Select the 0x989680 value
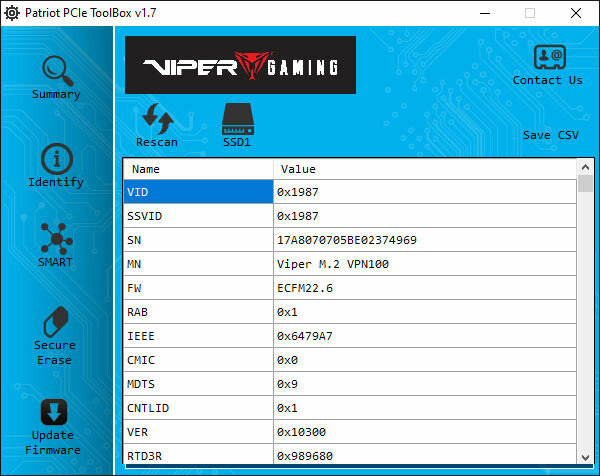The height and width of the screenshot is (476, 600). tap(425, 455)
